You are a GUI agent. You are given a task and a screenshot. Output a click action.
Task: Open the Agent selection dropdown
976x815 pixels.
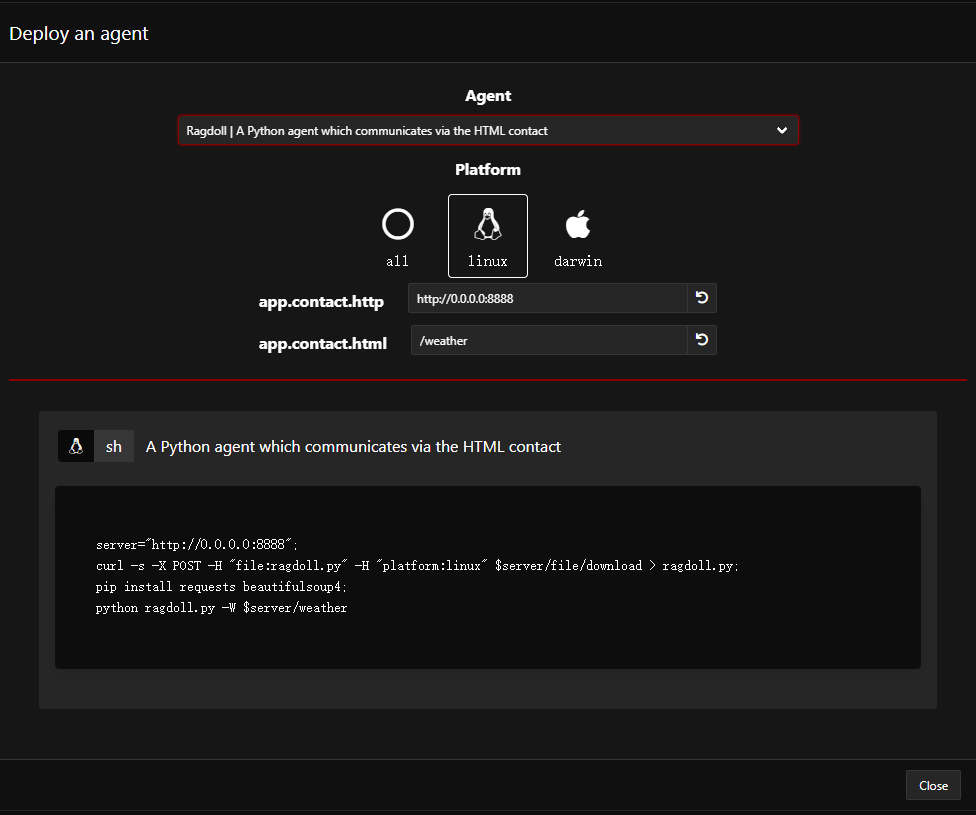(x=488, y=131)
